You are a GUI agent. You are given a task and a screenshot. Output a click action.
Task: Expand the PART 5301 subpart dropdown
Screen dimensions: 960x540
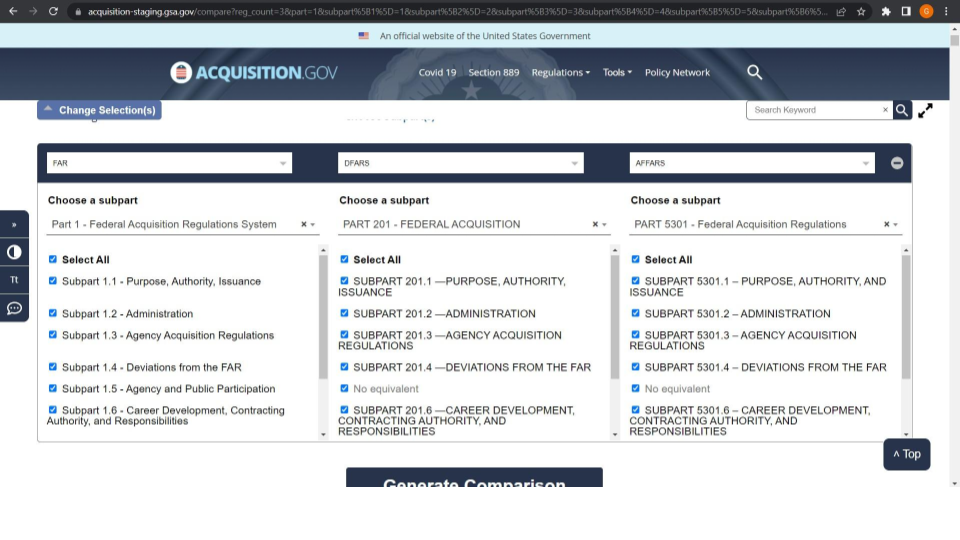click(x=895, y=225)
